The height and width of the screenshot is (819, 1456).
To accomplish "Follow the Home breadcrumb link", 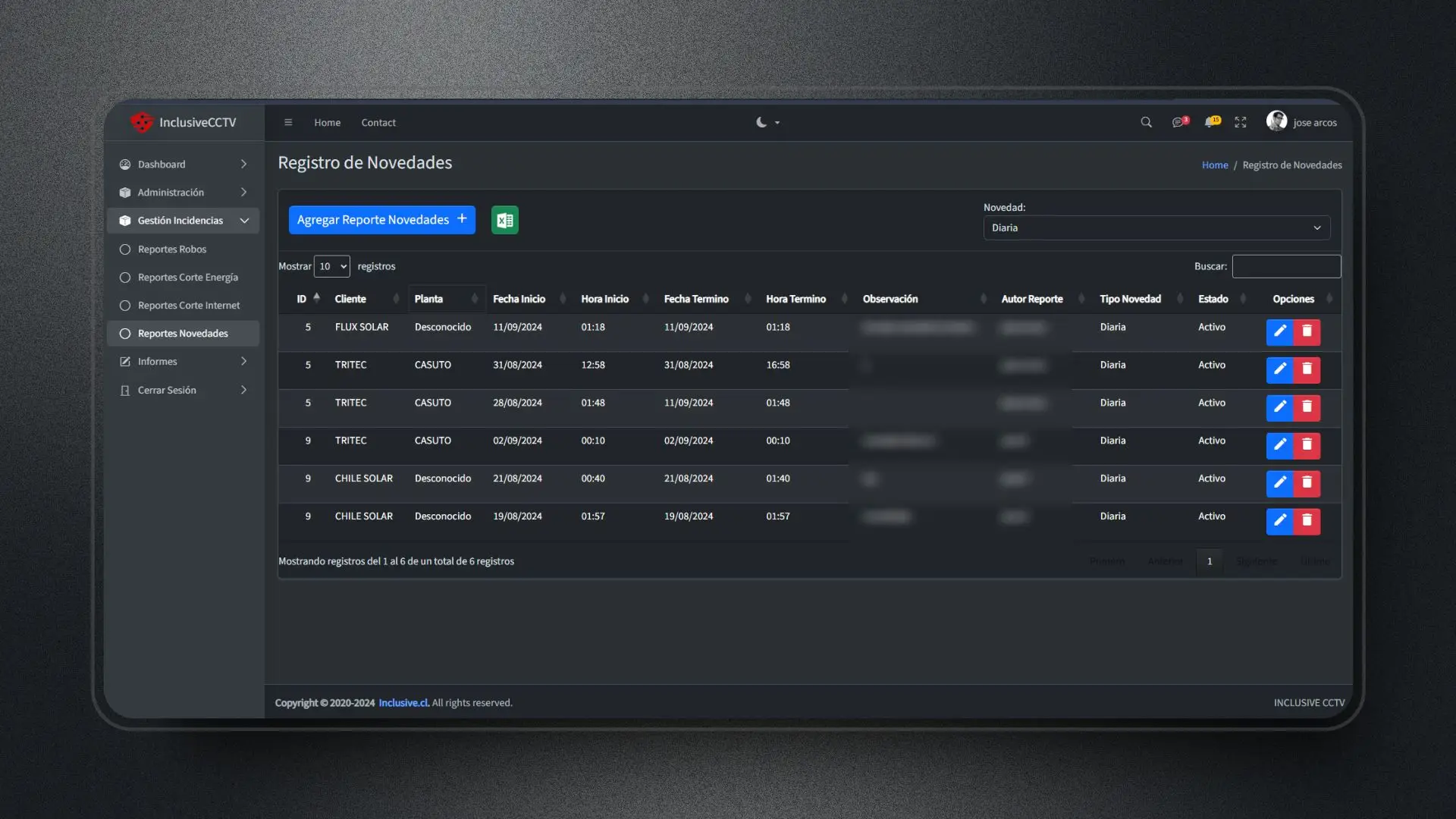I will pos(1215,165).
